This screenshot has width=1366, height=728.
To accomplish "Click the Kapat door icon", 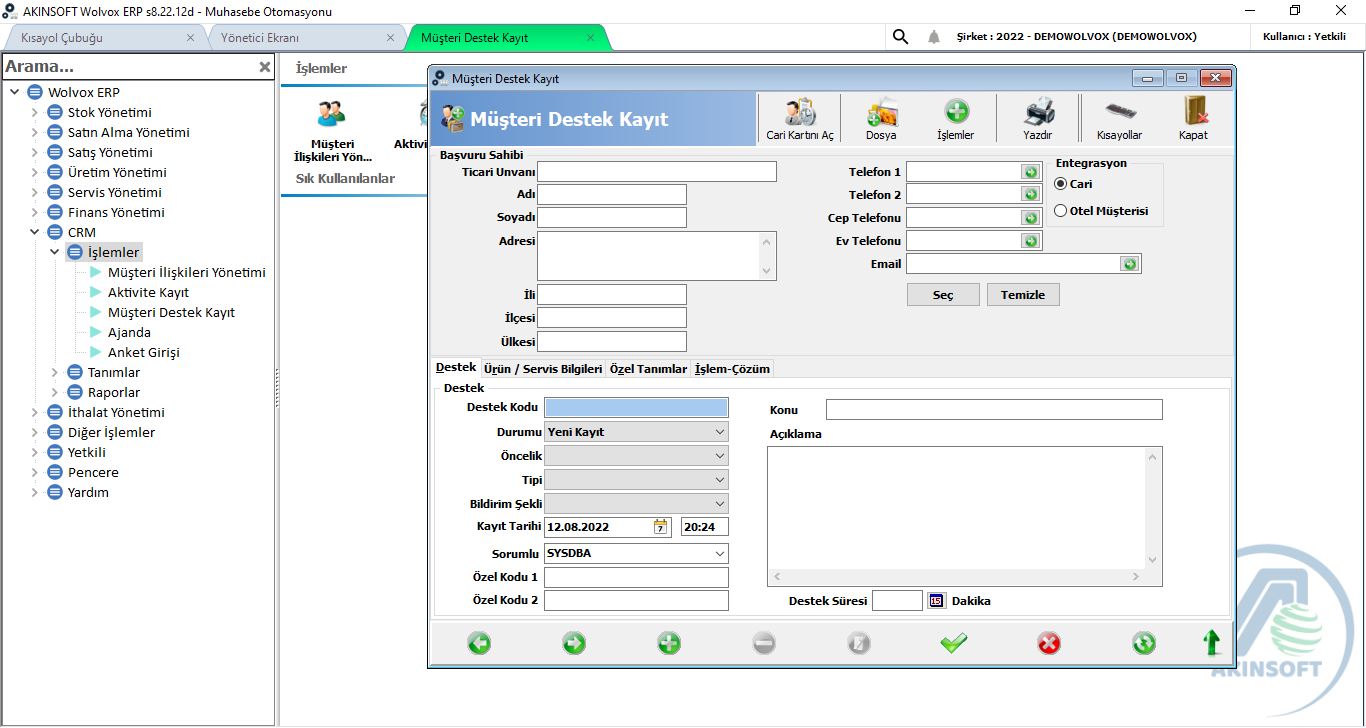I will pos(1195,112).
